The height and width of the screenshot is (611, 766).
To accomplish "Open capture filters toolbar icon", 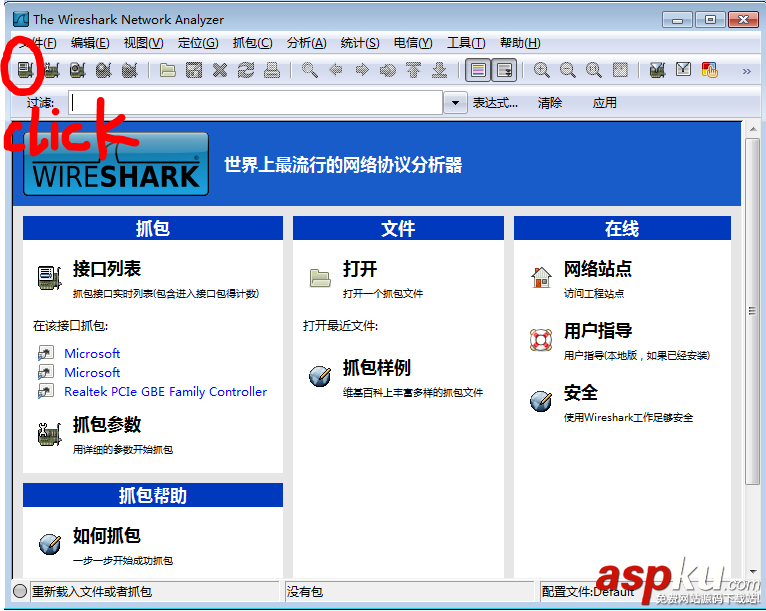I will tap(658, 70).
